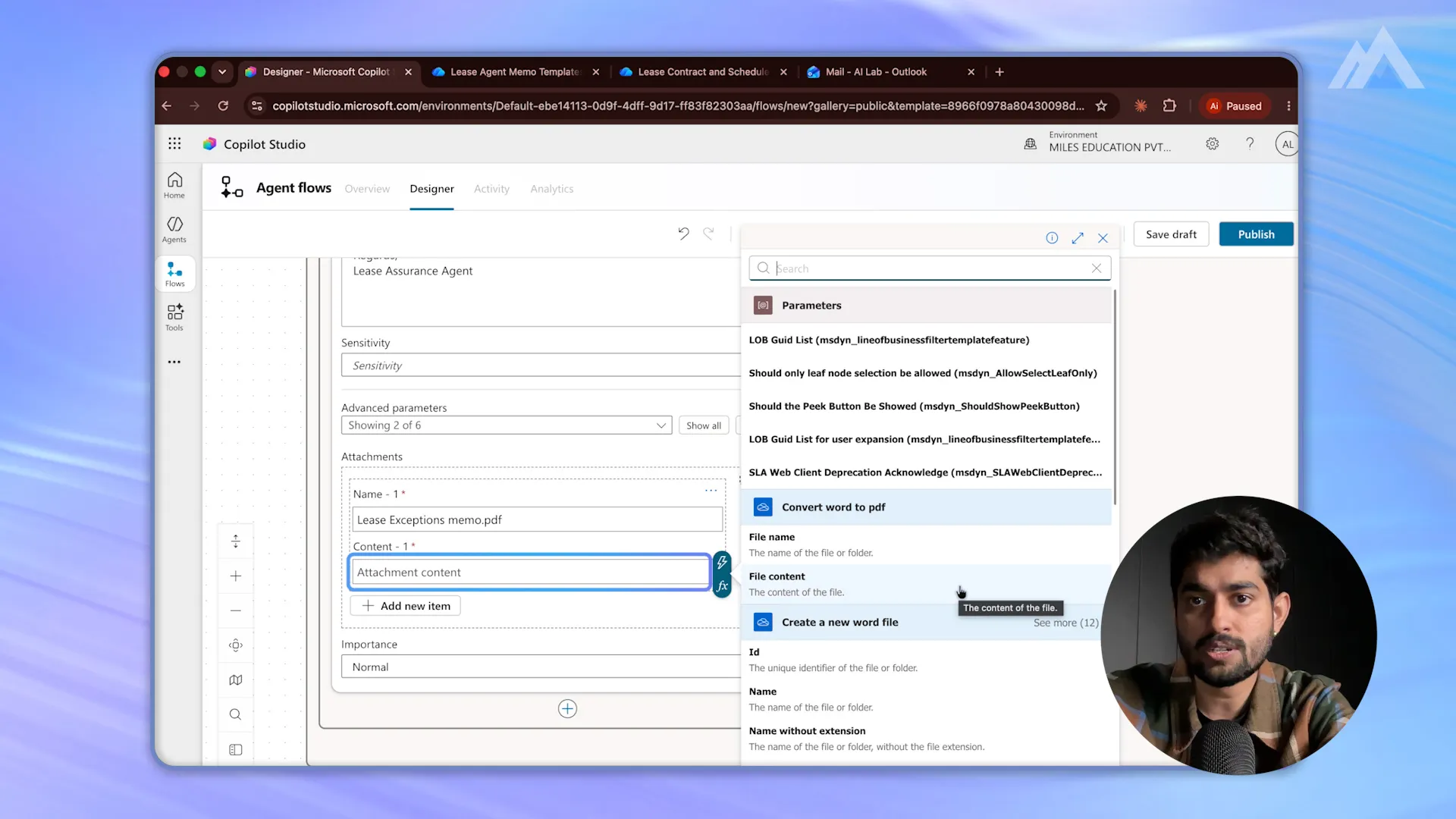Switch to Lease Agent Memo Template tab
Screen dimensions: 1456x819
(x=516, y=72)
